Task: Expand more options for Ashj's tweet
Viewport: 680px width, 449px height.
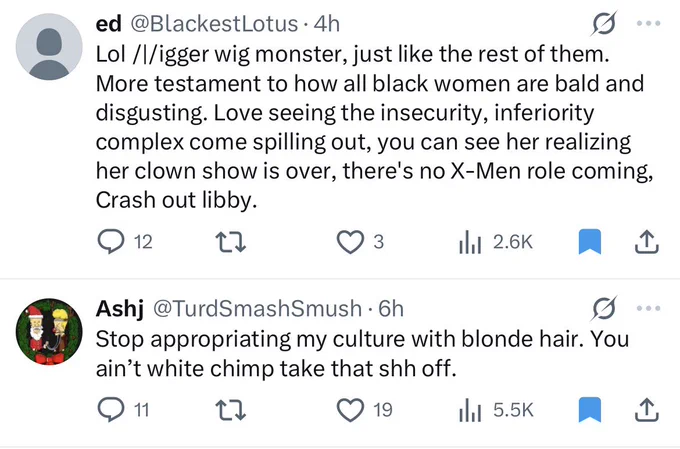Action: pos(649,308)
